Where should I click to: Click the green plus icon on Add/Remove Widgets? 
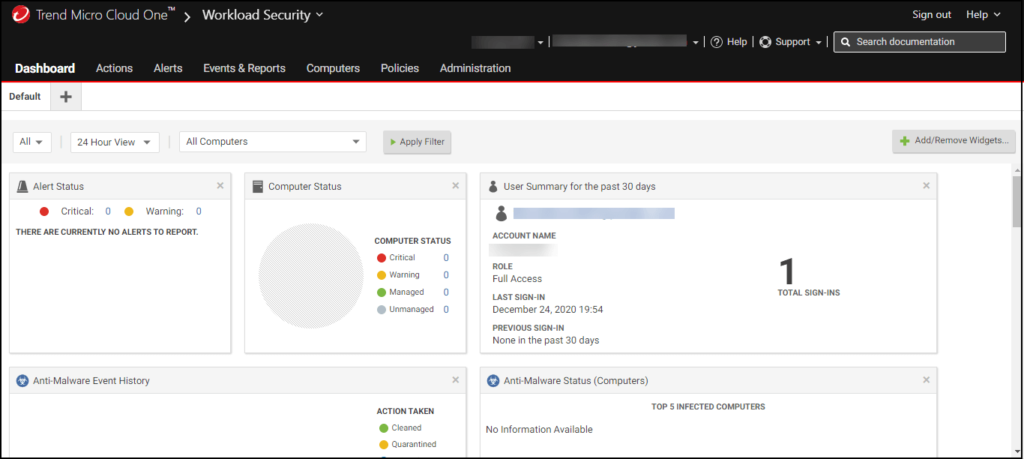tap(904, 141)
